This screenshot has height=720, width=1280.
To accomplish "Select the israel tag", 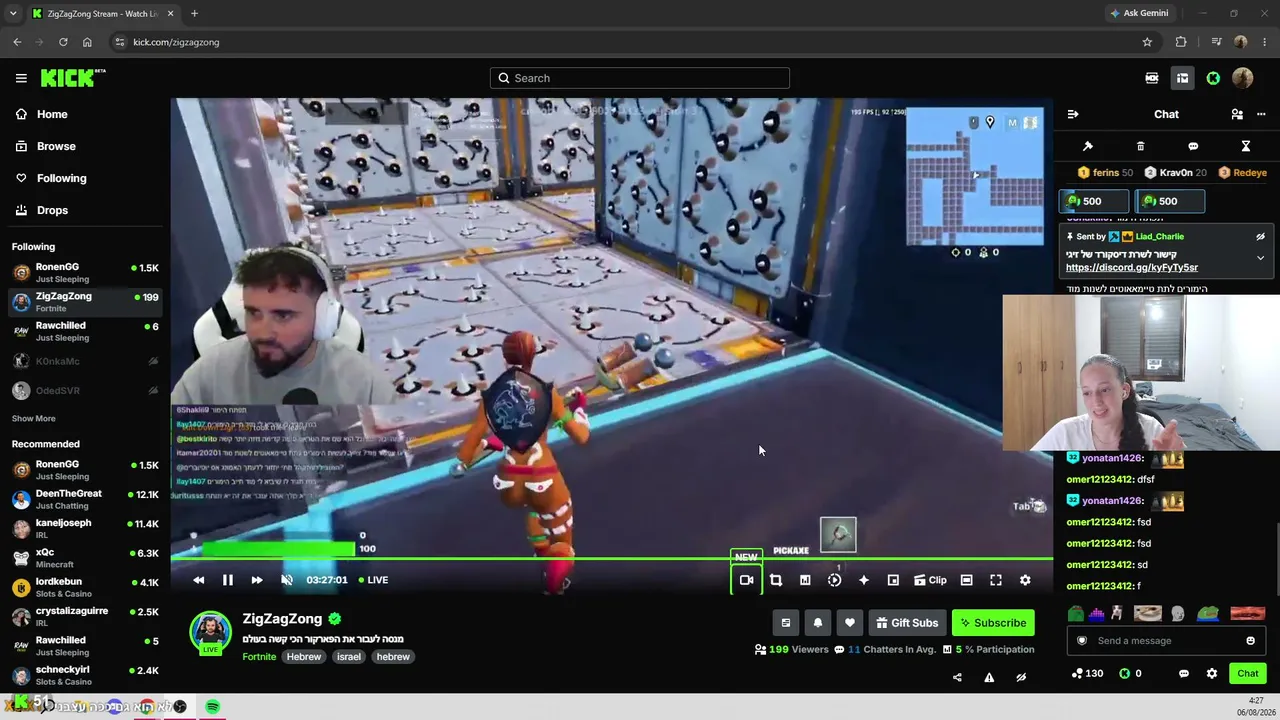I will point(349,657).
